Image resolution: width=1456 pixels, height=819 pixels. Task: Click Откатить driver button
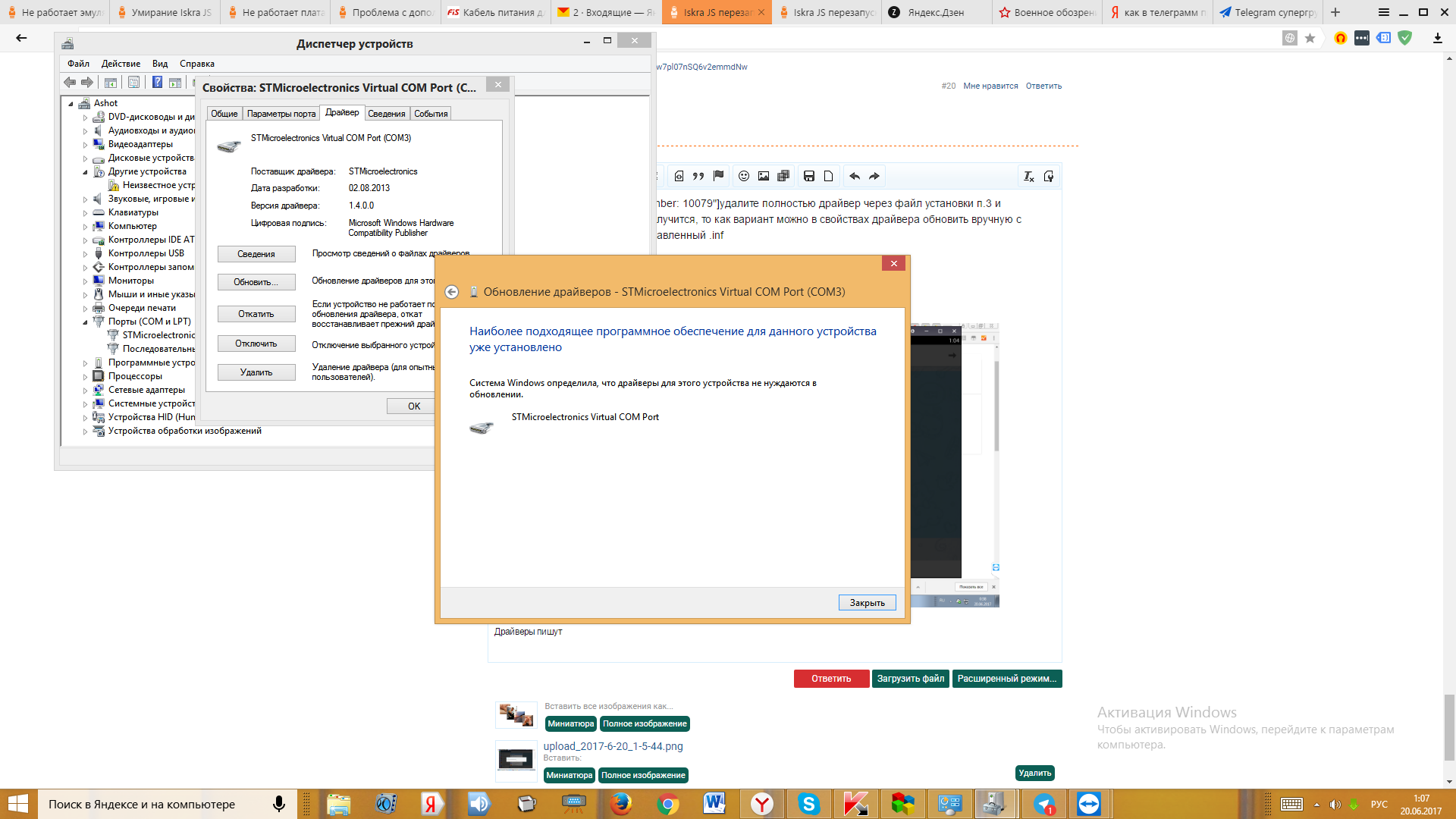(256, 314)
